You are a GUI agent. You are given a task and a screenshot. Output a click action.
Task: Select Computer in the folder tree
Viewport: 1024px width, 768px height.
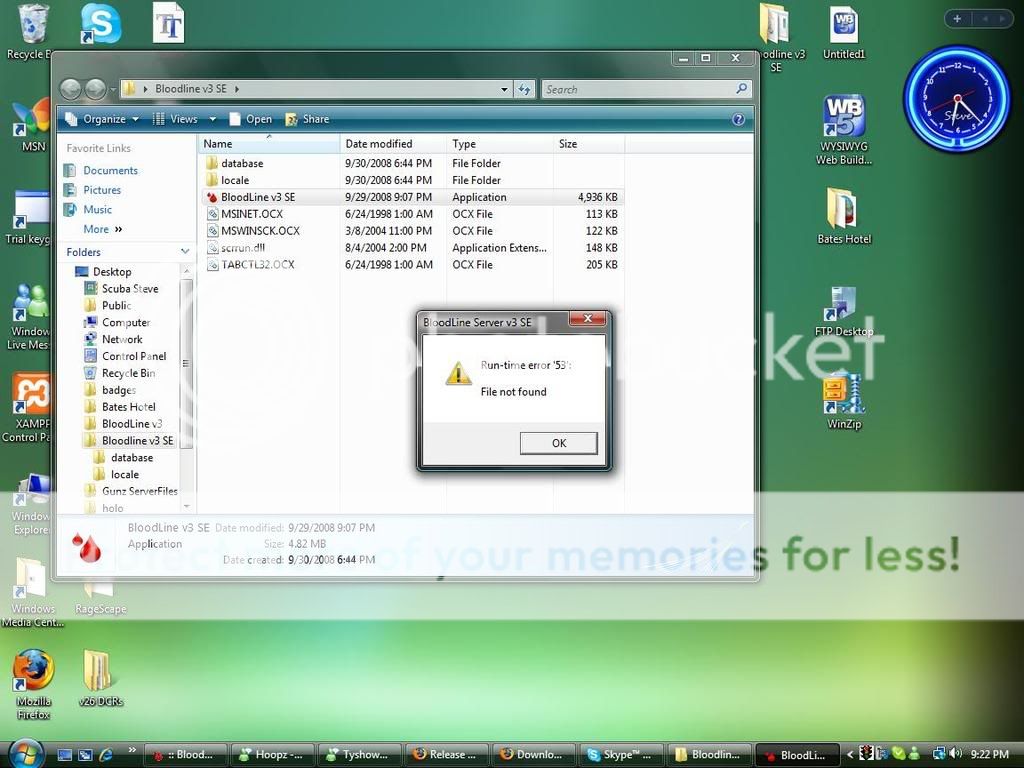118,323
